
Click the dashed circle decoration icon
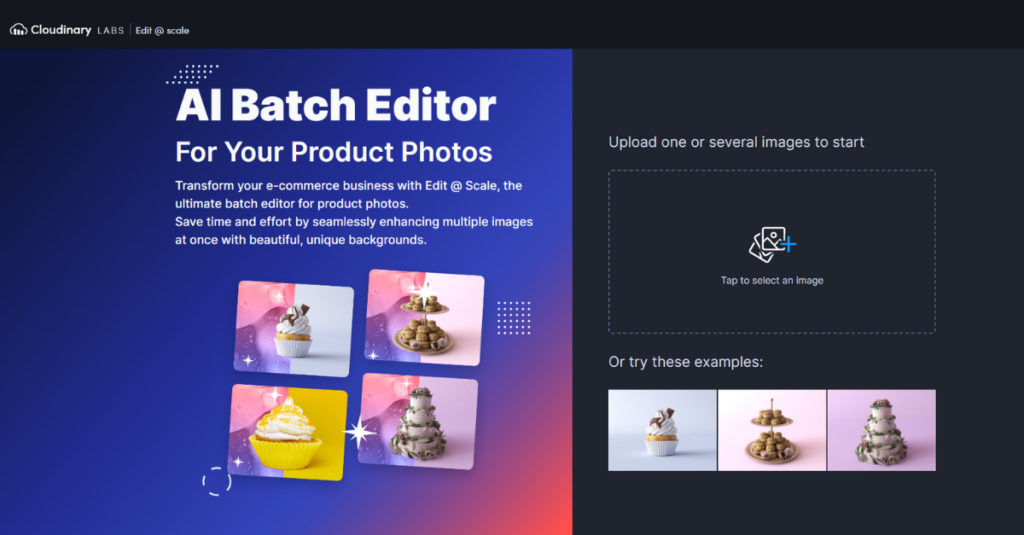[x=217, y=481]
